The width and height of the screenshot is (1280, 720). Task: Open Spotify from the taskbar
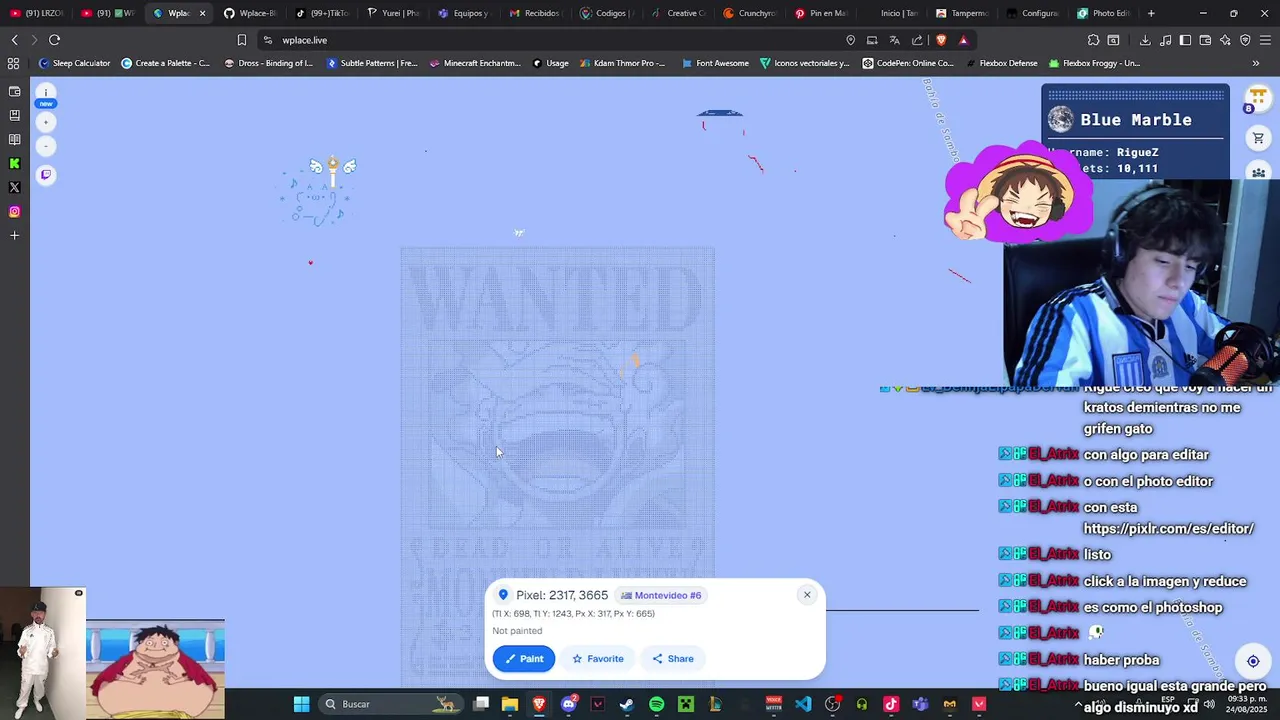656,704
